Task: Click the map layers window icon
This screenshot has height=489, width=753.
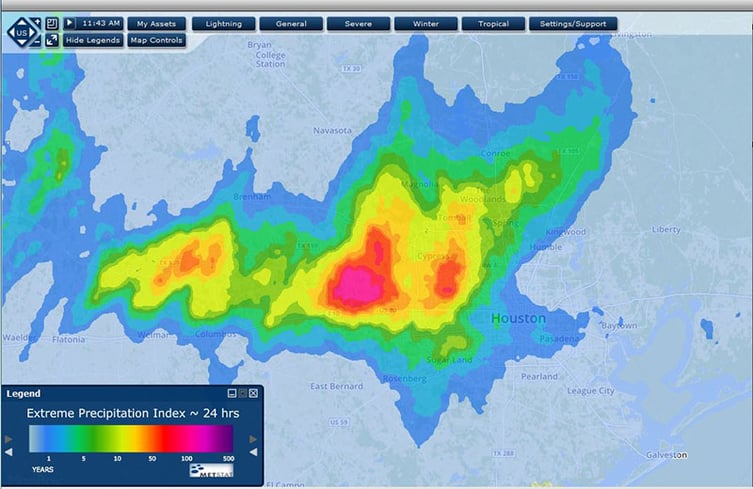Action: 52,23
